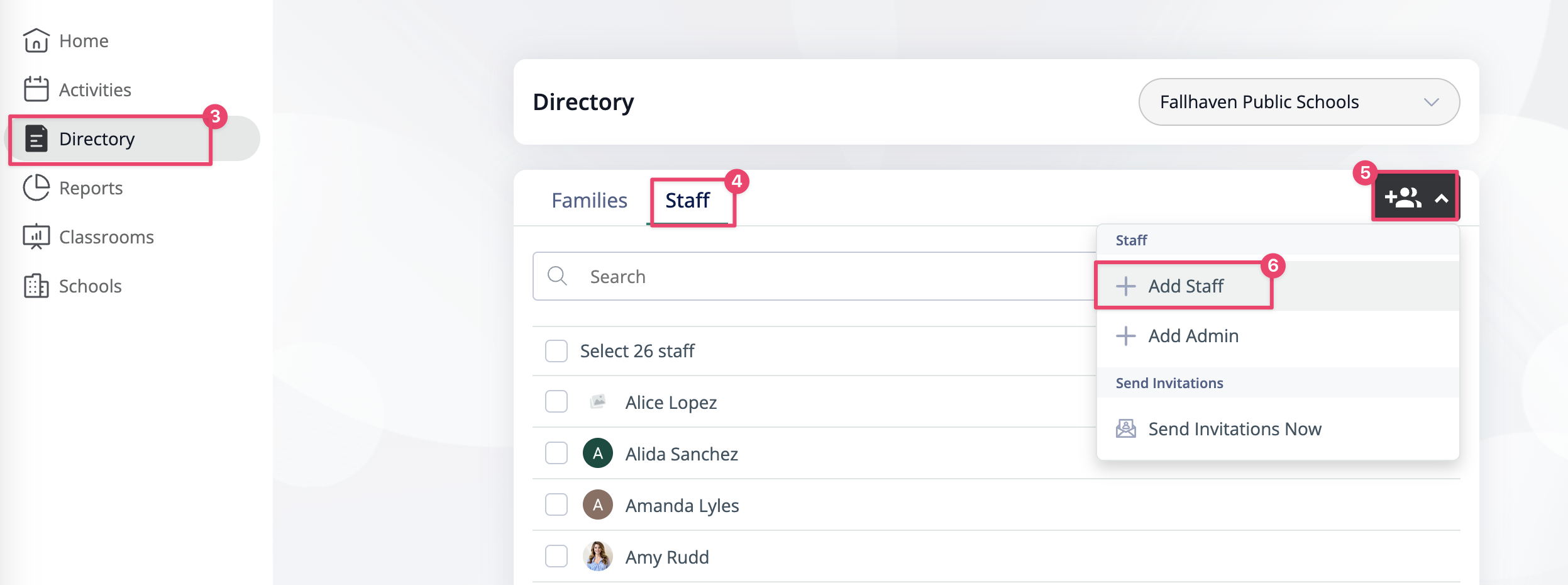Click the magnifier icon in search box

(x=557, y=276)
